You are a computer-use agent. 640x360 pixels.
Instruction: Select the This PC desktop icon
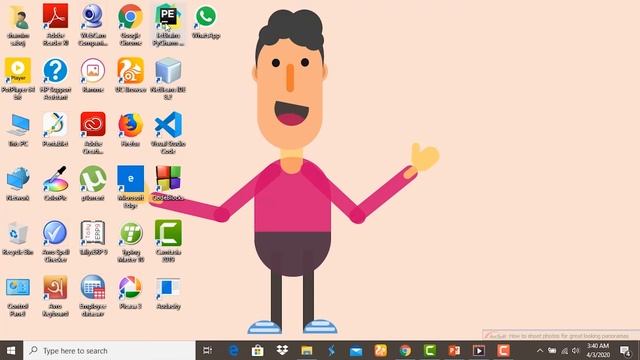(x=18, y=124)
